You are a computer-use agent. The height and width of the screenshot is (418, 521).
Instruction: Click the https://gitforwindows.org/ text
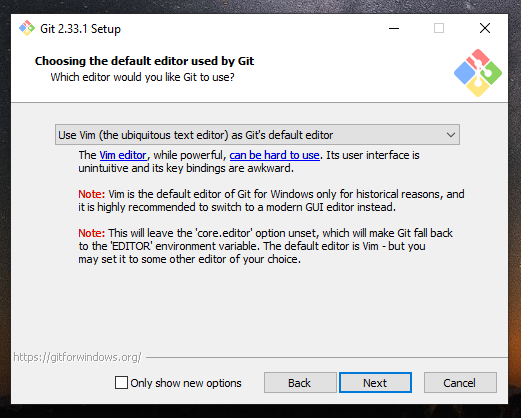coord(77,357)
